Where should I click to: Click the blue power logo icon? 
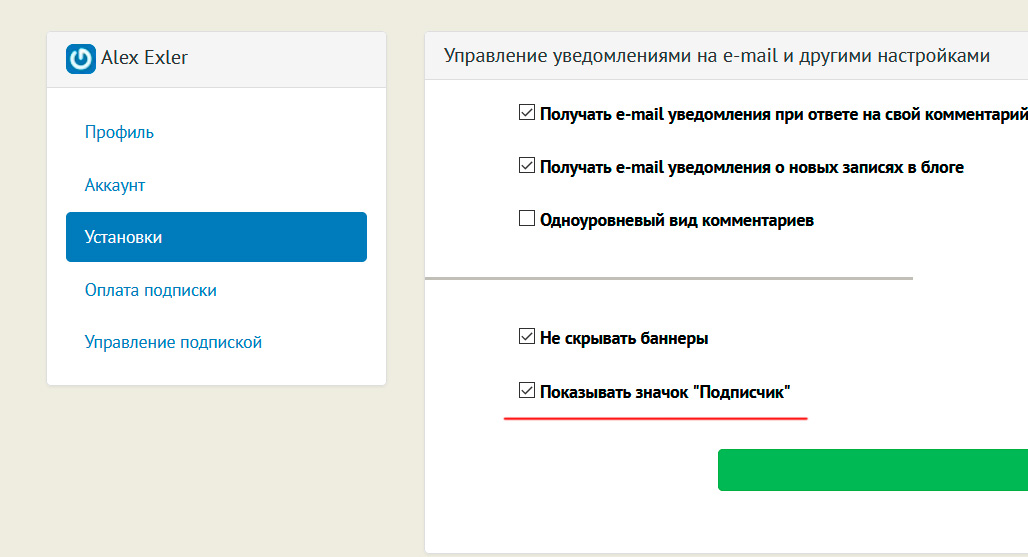[81, 59]
